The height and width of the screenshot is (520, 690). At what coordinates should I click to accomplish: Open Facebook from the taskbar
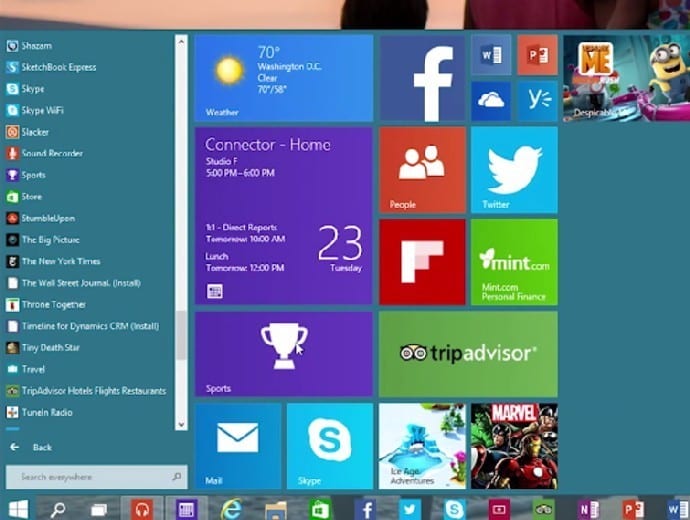click(x=365, y=509)
